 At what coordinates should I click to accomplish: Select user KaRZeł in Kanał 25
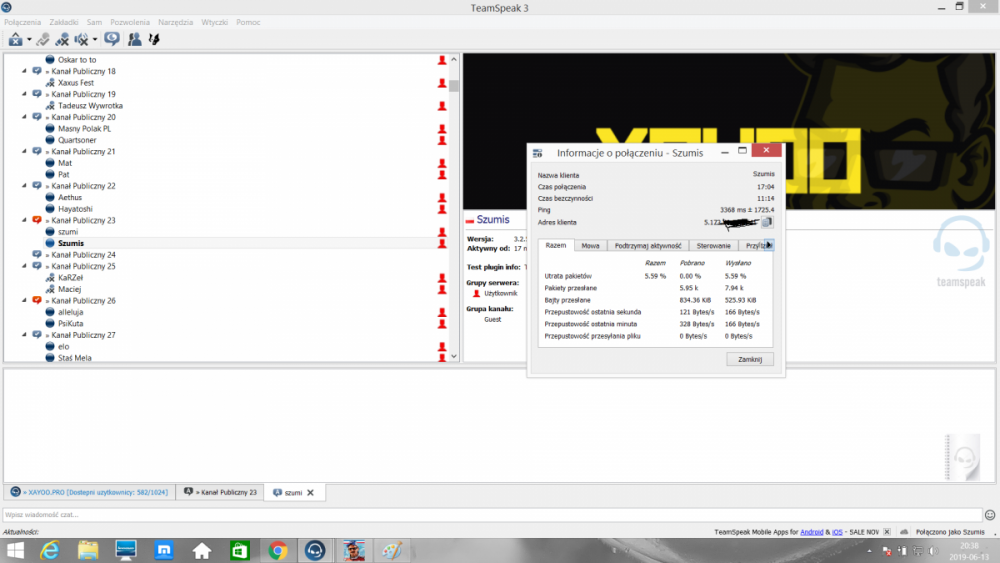pyautogui.click(x=70, y=278)
